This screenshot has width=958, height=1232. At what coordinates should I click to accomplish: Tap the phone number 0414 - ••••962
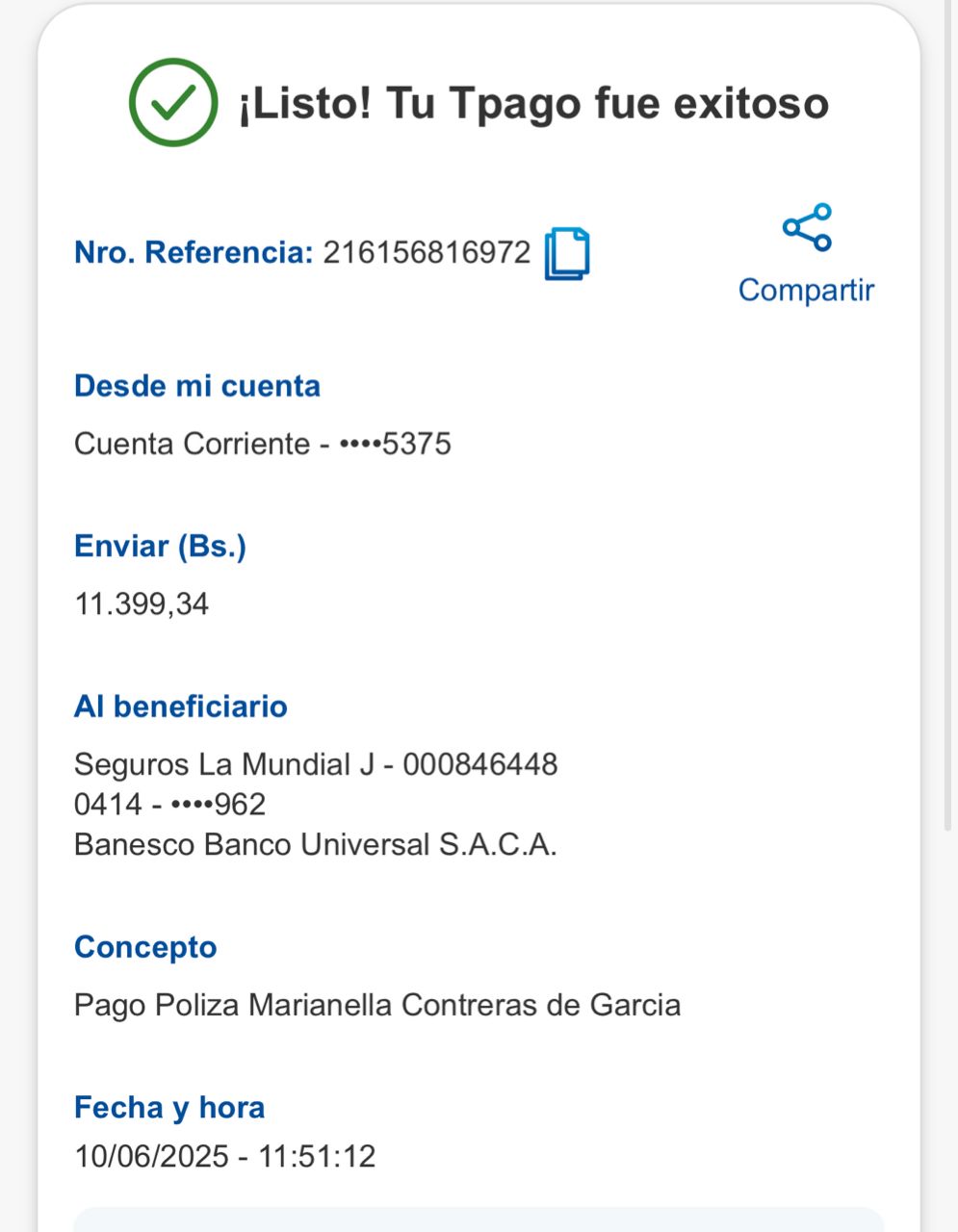(169, 805)
